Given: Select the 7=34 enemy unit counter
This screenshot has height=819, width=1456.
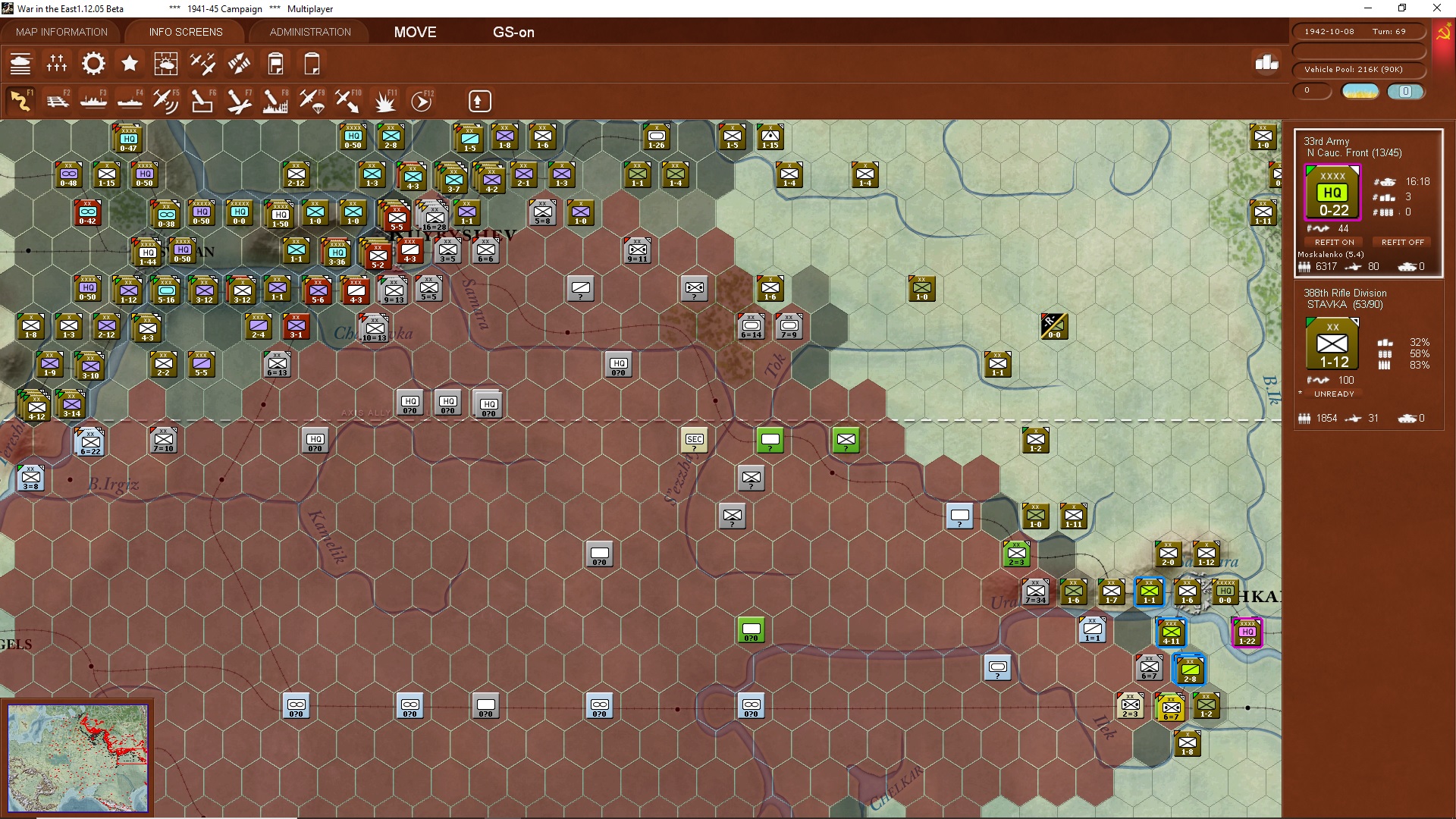Looking at the screenshot, I should [x=1035, y=591].
